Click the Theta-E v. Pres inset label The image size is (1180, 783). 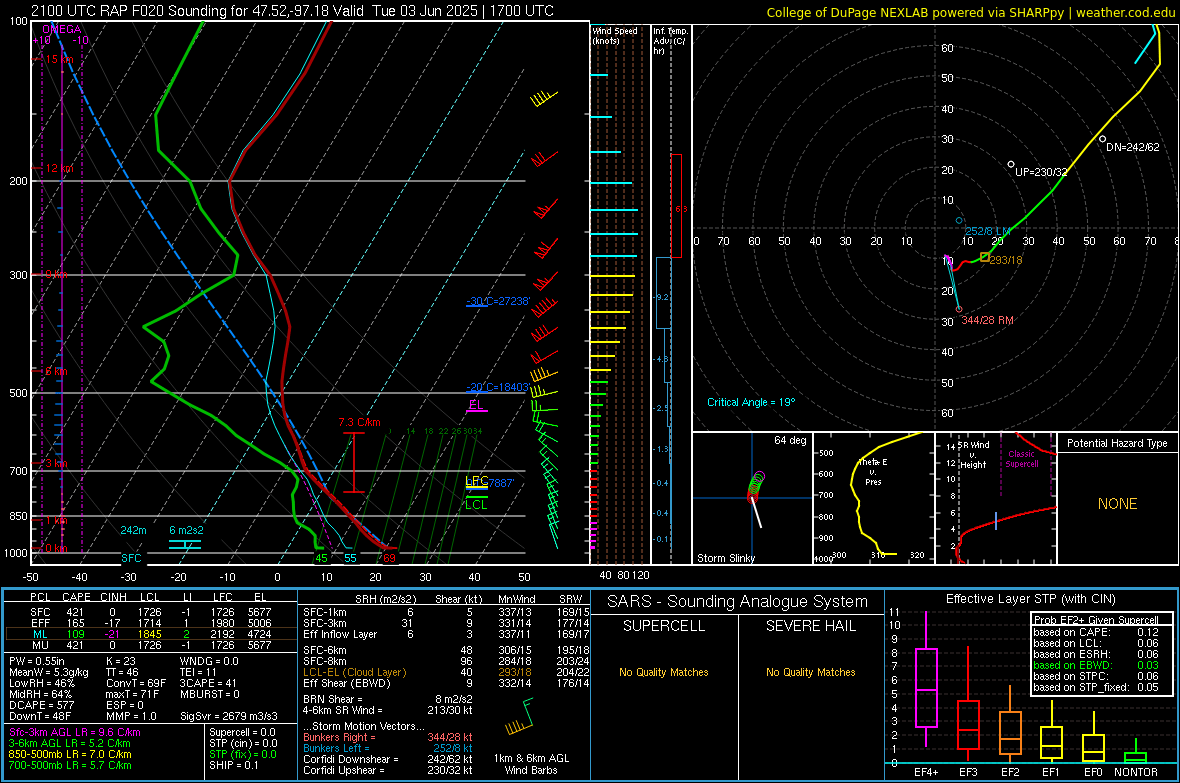[x=873, y=472]
